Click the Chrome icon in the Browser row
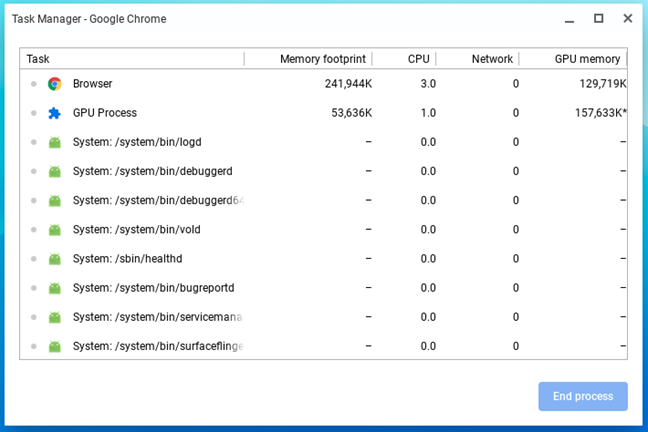This screenshot has height=432, width=648. click(55, 84)
